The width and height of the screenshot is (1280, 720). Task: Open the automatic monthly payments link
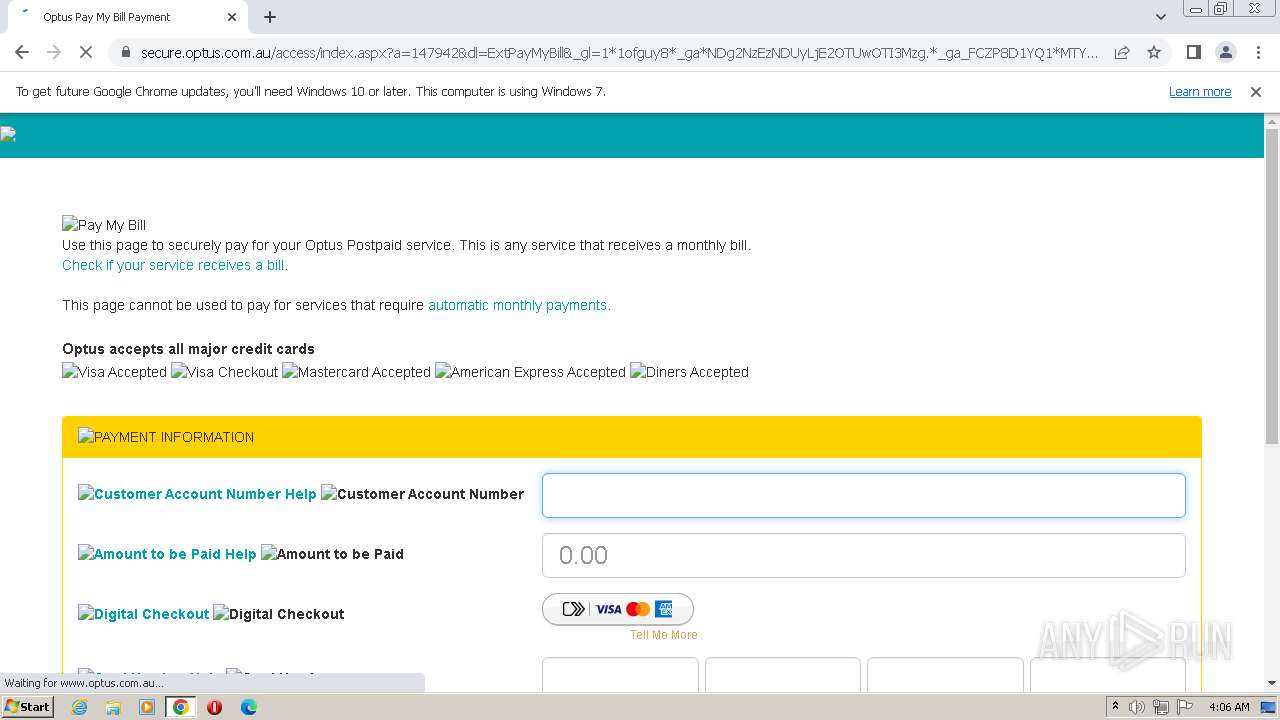(519, 305)
